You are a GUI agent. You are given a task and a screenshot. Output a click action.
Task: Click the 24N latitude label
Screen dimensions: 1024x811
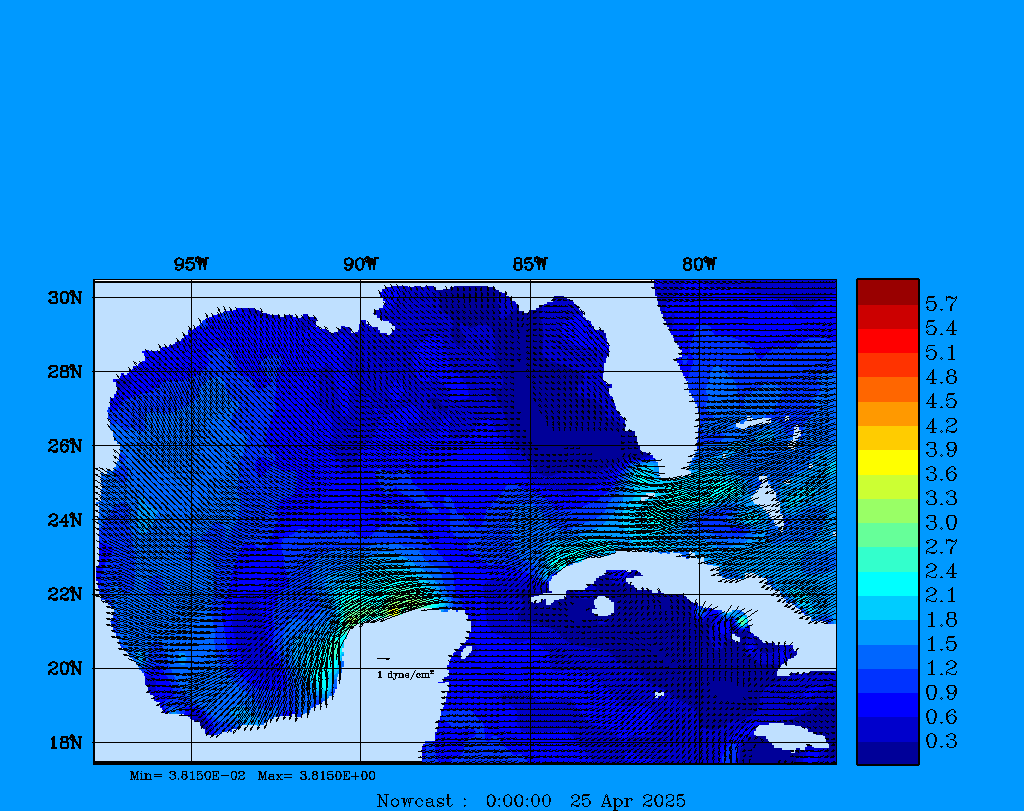(63, 520)
